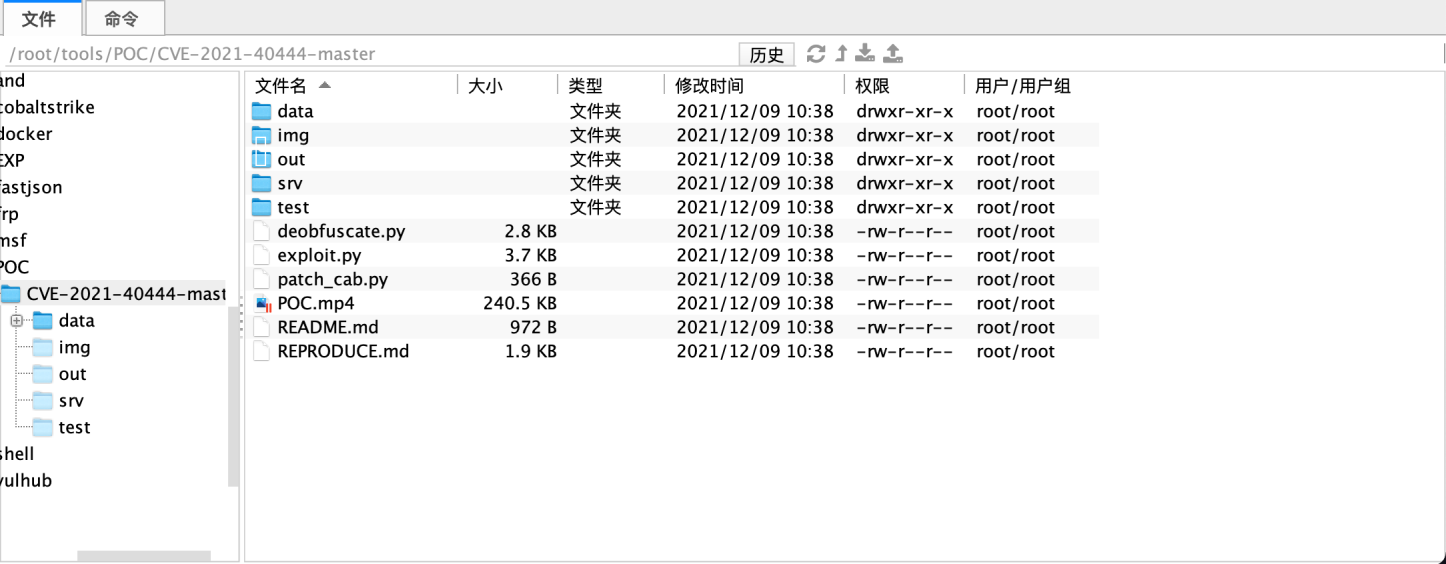Select fastjson in the directory tree
This screenshot has height=564, width=1446.
tap(31, 187)
